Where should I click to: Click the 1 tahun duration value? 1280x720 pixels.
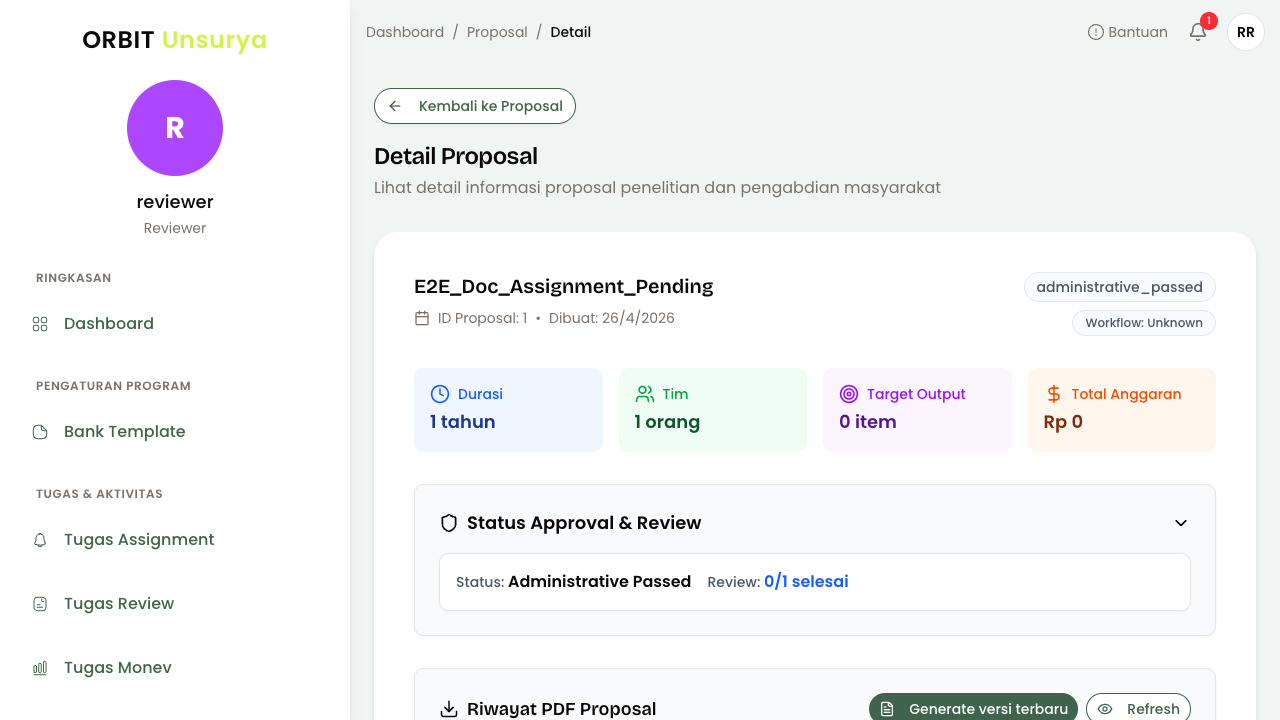coord(463,422)
